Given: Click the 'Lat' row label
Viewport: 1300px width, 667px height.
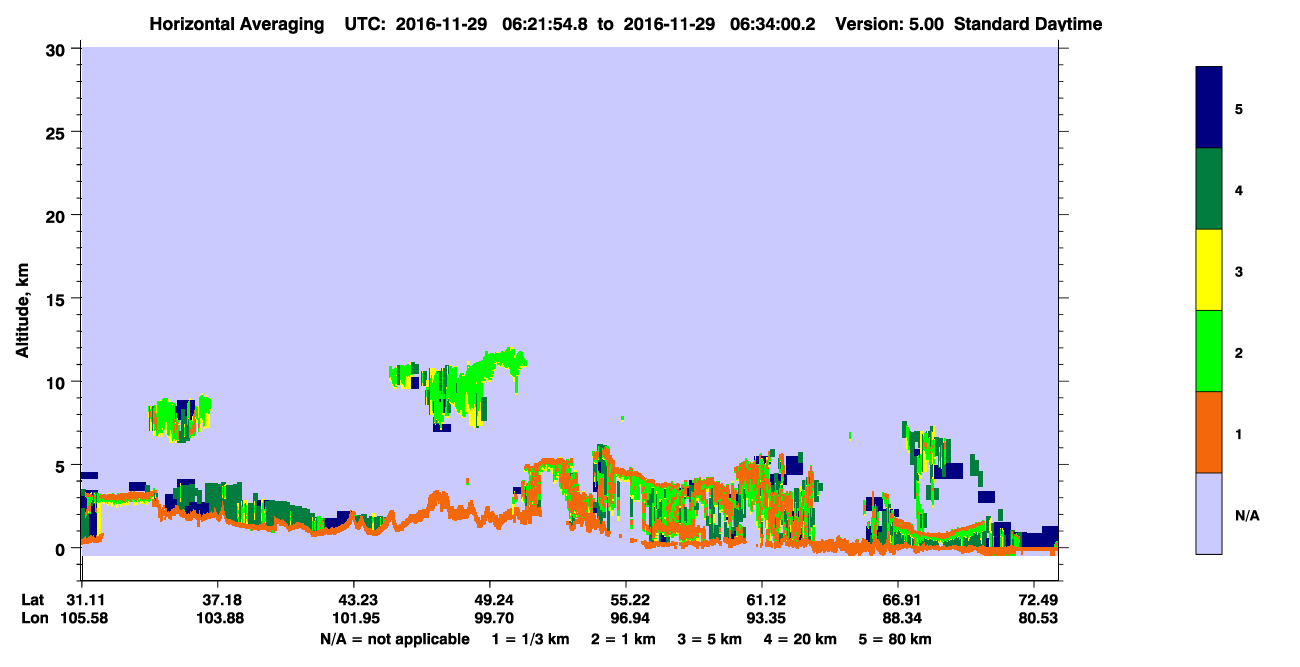Looking at the screenshot, I should (33, 600).
